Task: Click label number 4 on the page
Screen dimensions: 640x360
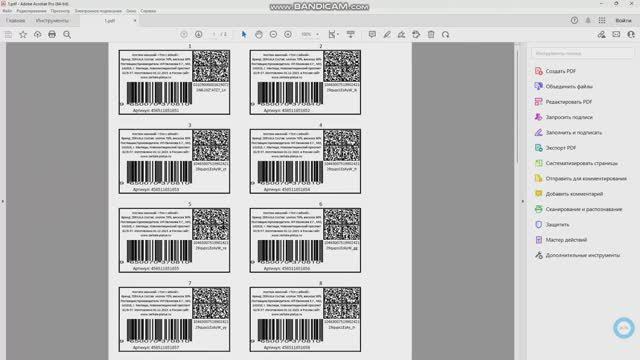Action: [305, 161]
